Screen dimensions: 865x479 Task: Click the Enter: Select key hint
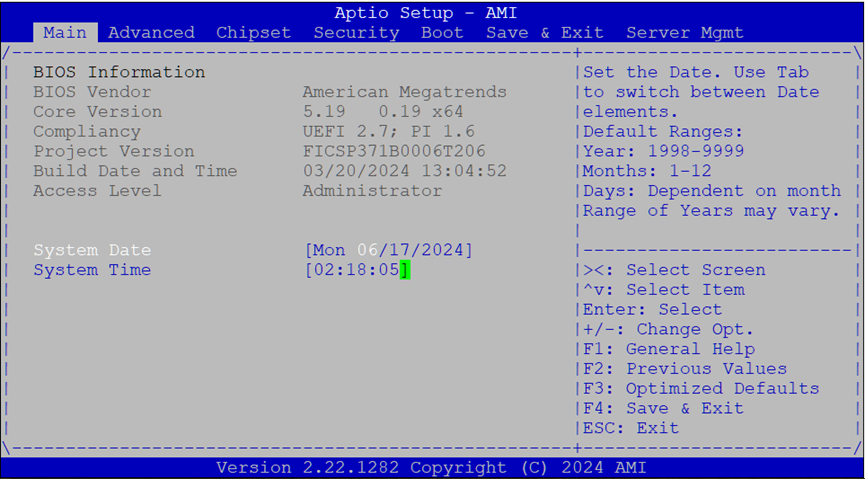[x=653, y=310]
